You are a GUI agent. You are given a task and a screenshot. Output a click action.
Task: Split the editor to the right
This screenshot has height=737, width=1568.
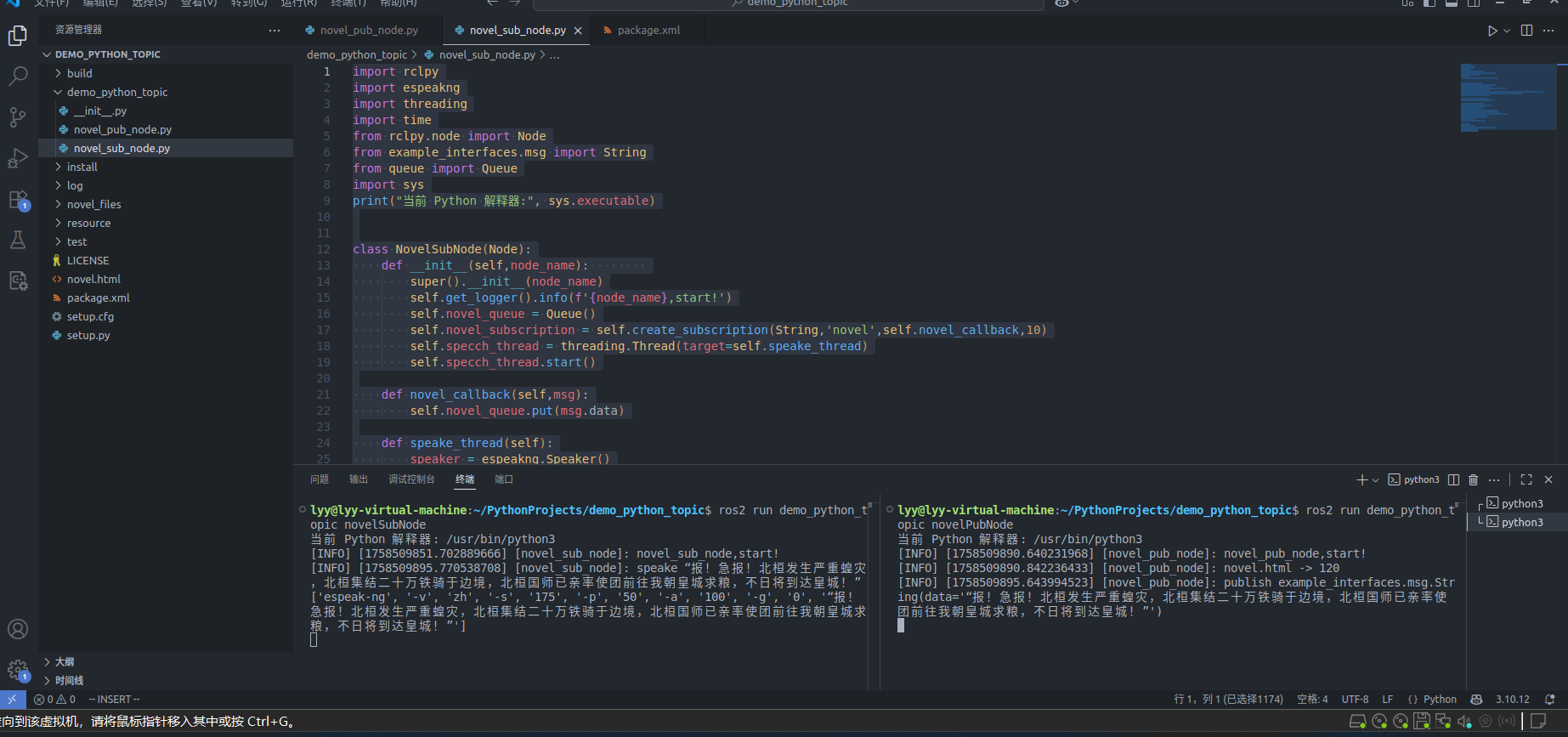(x=1526, y=31)
